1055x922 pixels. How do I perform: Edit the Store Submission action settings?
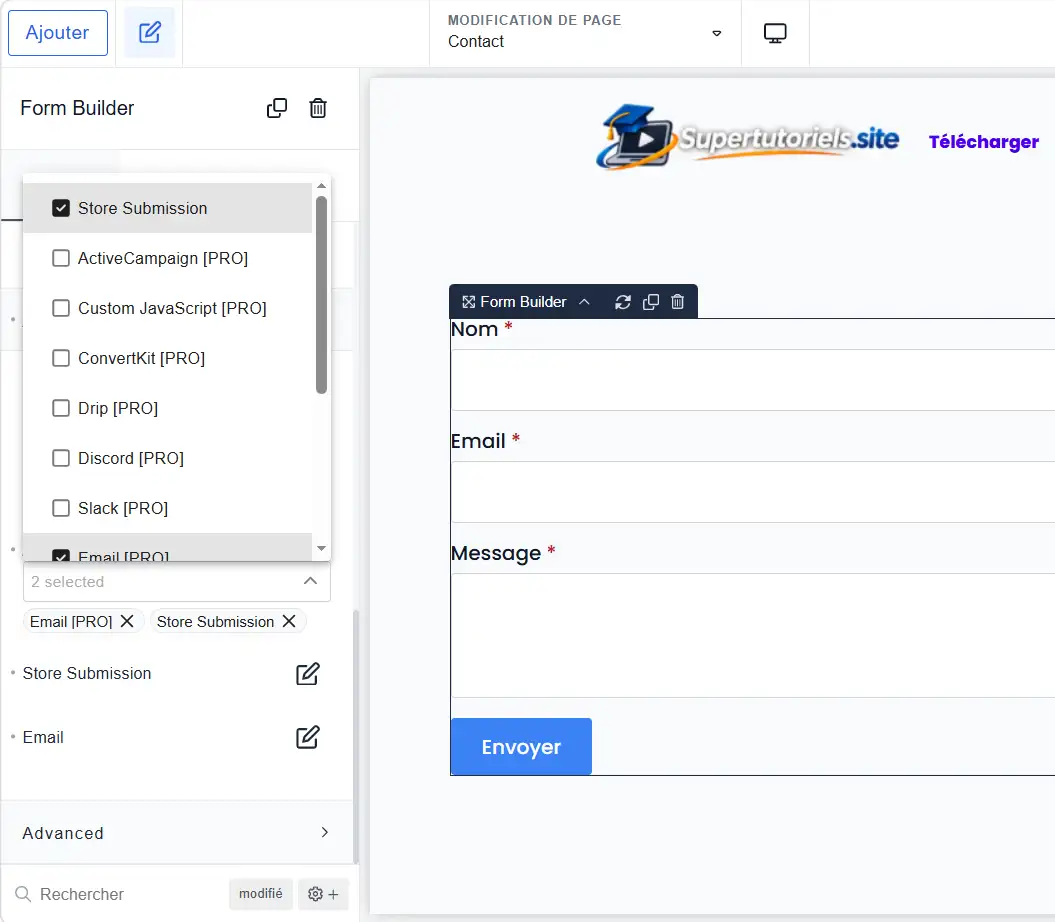(x=307, y=674)
